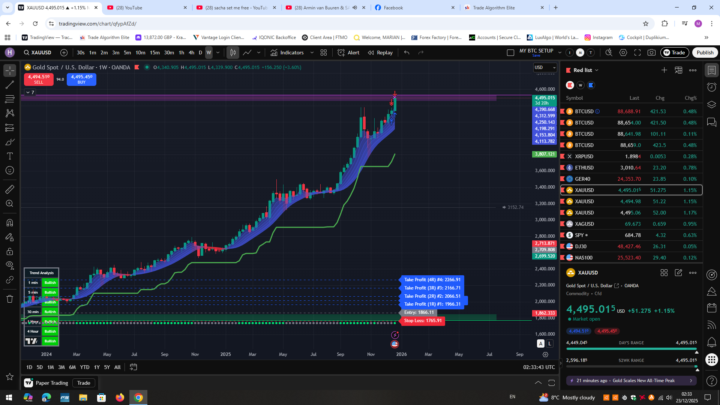Toggle lock all drawings
The width and height of the screenshot is (720, 405).
10,251
